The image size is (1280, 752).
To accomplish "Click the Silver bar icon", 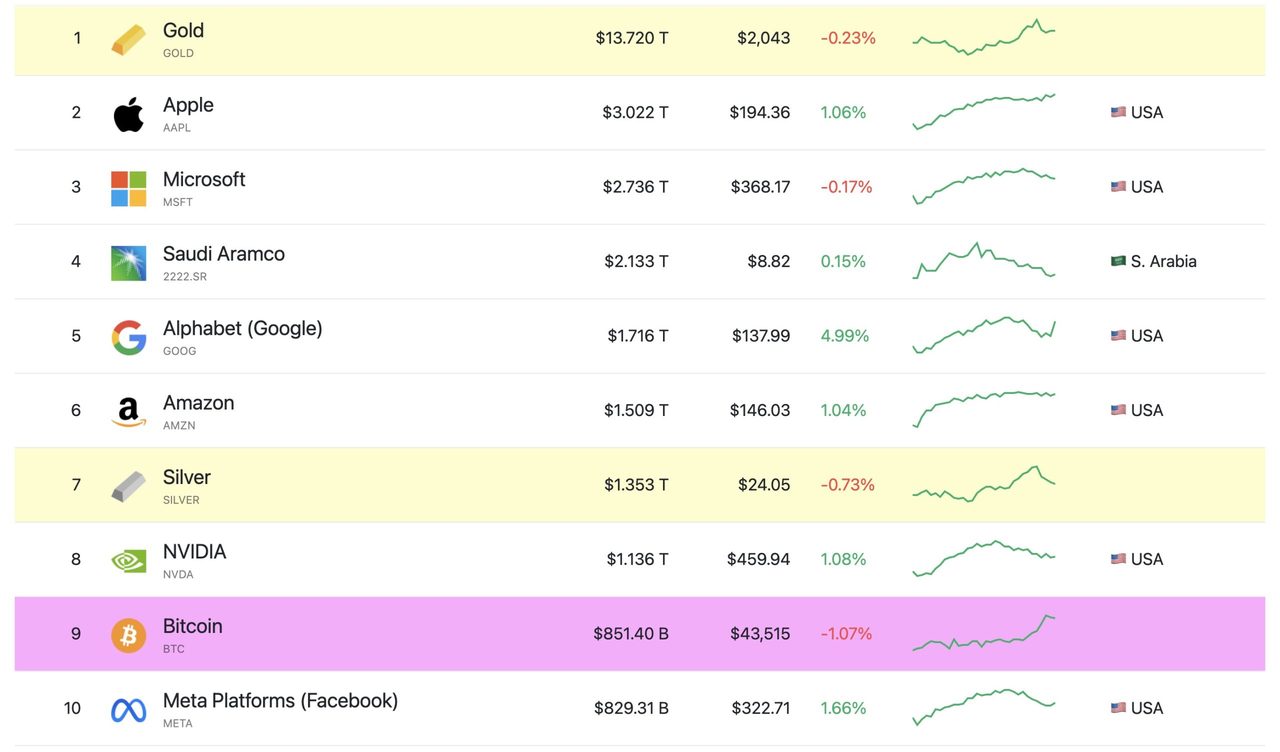I will 128,486.
